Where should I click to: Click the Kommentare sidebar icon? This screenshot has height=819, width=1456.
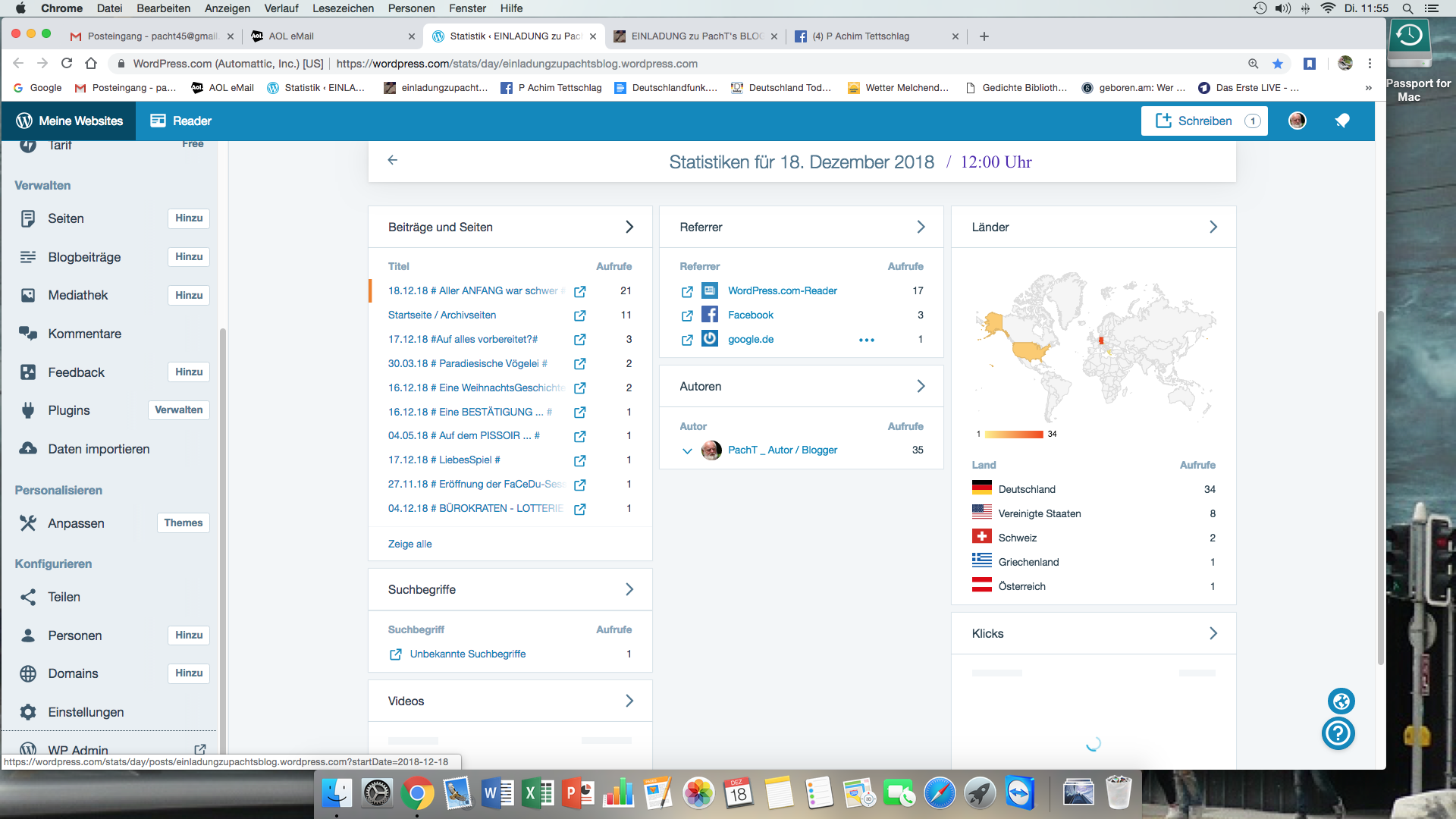click(x=28, y=334)
